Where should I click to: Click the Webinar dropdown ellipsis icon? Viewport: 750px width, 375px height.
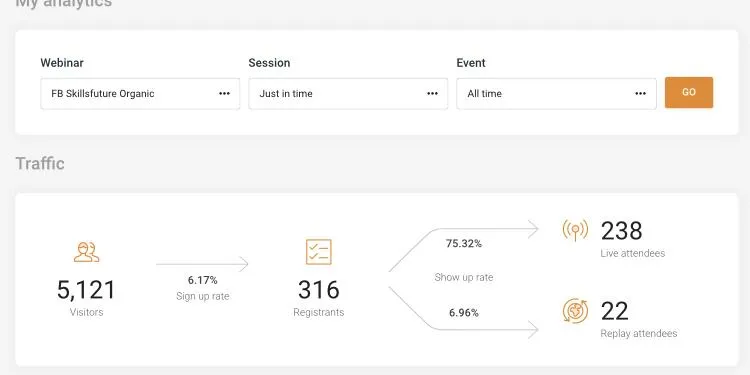pyautogui.click(x=224, y=94)
